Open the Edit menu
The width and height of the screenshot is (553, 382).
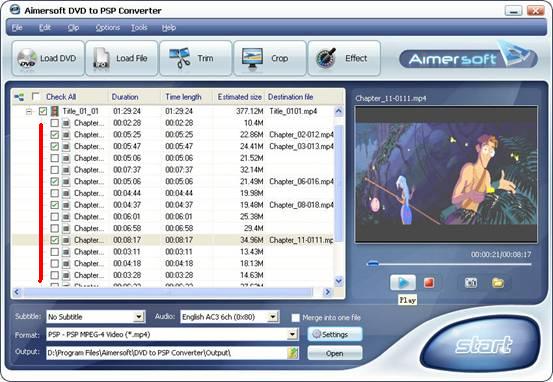[x=44, y=28]
